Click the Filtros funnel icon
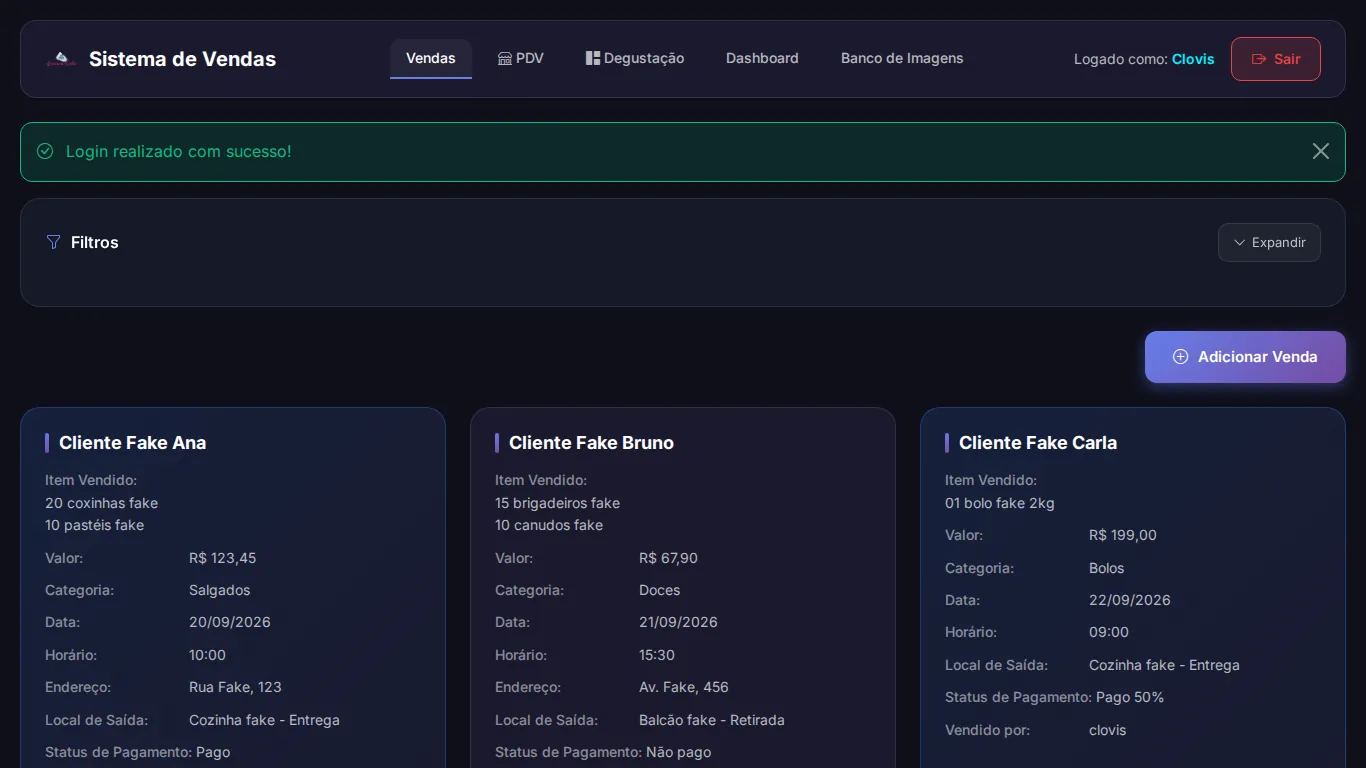Screen dimensions: 1366x768 point(54,242)
